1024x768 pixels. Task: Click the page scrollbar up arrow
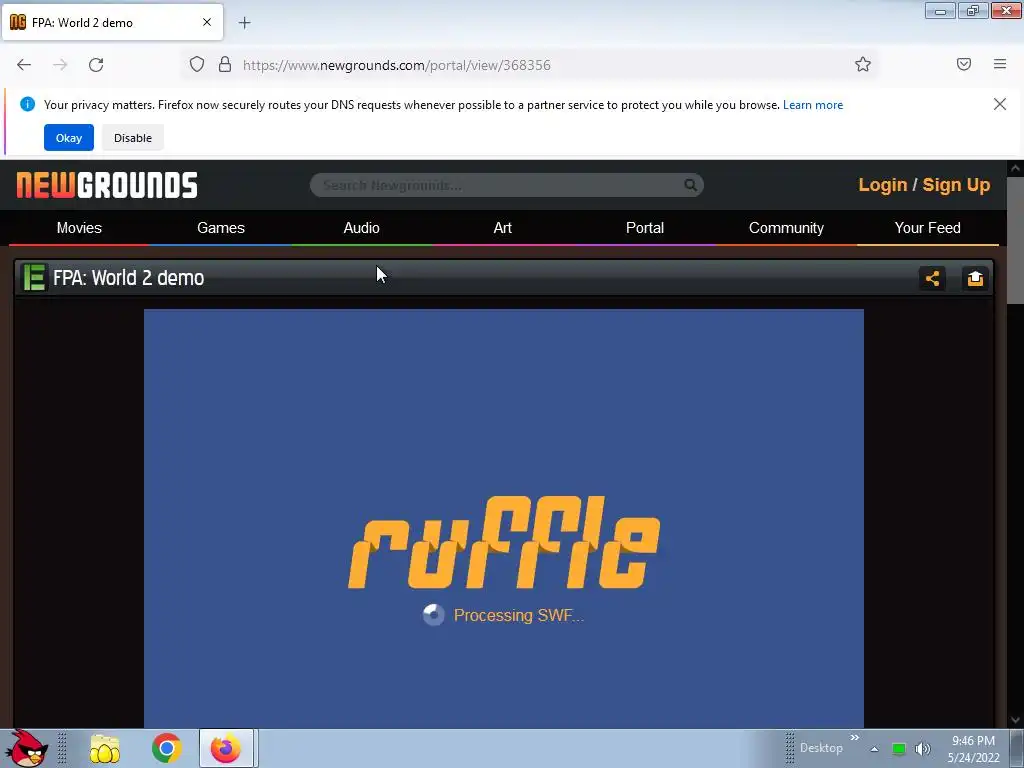(x=1016, y=168)
